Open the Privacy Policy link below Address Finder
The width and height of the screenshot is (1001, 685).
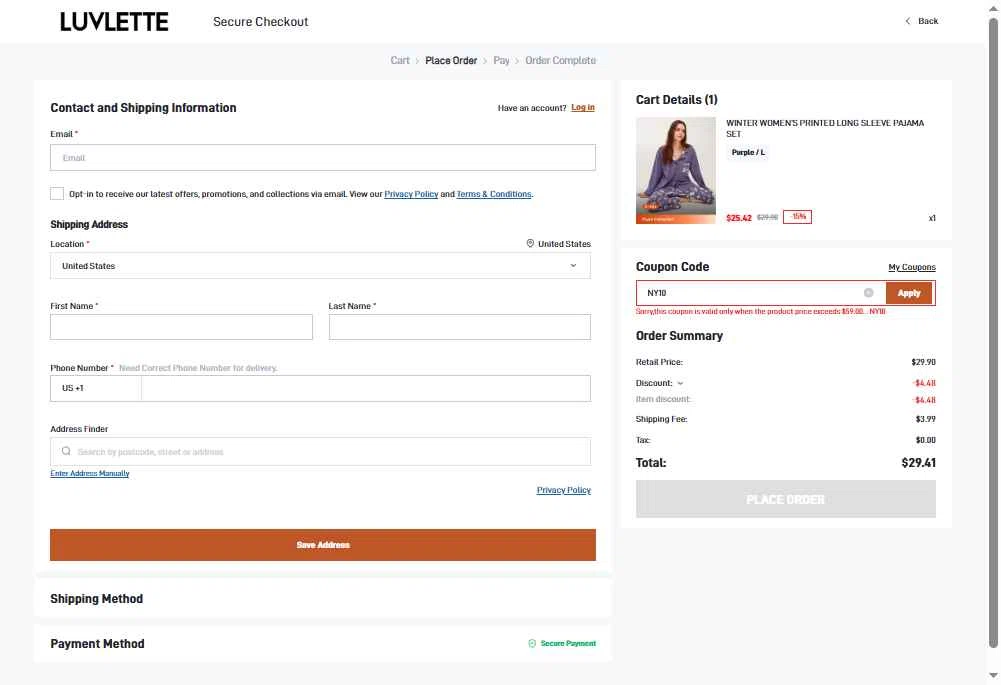click(564, 490)
